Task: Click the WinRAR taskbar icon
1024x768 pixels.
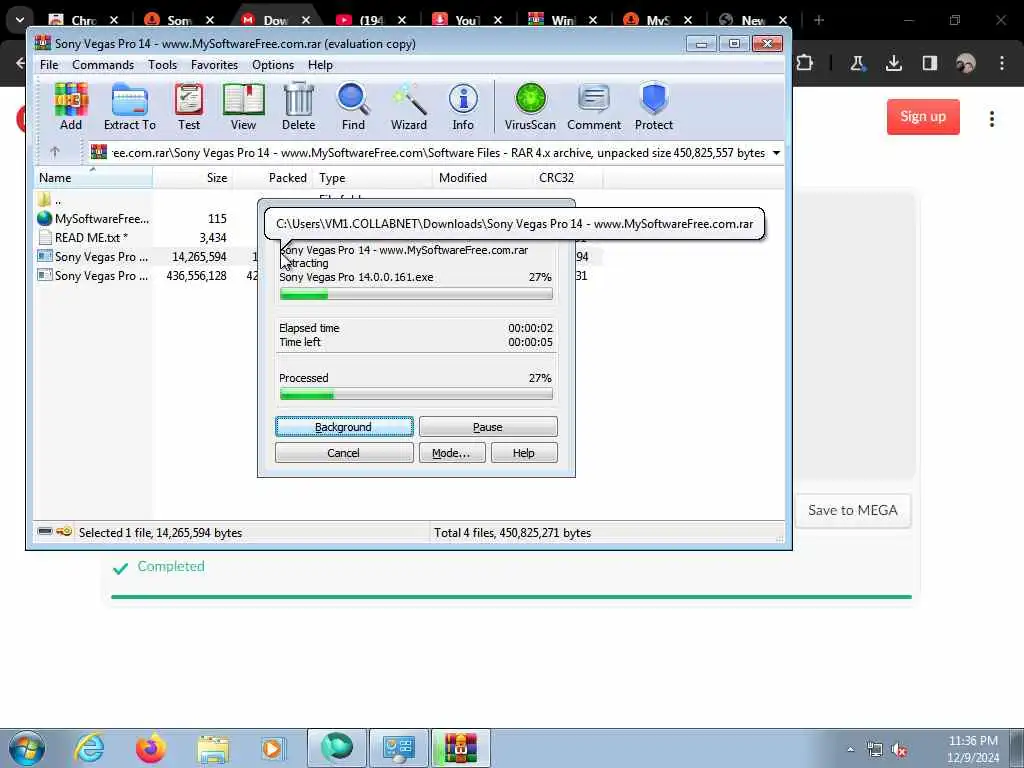Action: pos(460,748)
